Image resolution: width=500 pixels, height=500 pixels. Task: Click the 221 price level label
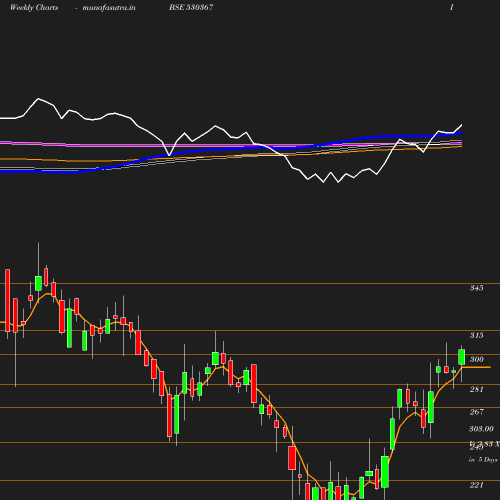point(477,485)
